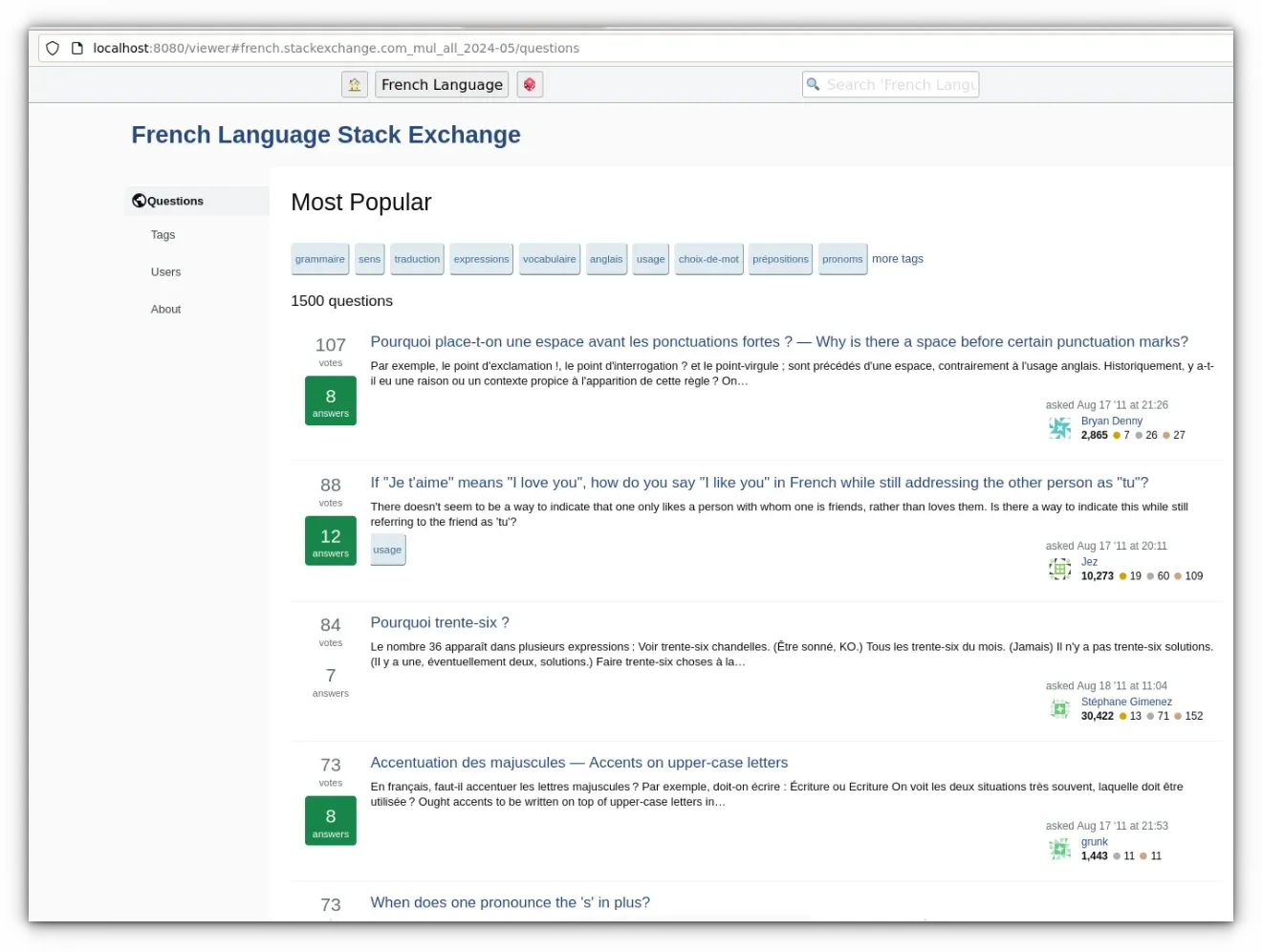Viewport: 1262px width, 952px height.
Task: Click the 12 answers green box
Action: tap(331, 541)
